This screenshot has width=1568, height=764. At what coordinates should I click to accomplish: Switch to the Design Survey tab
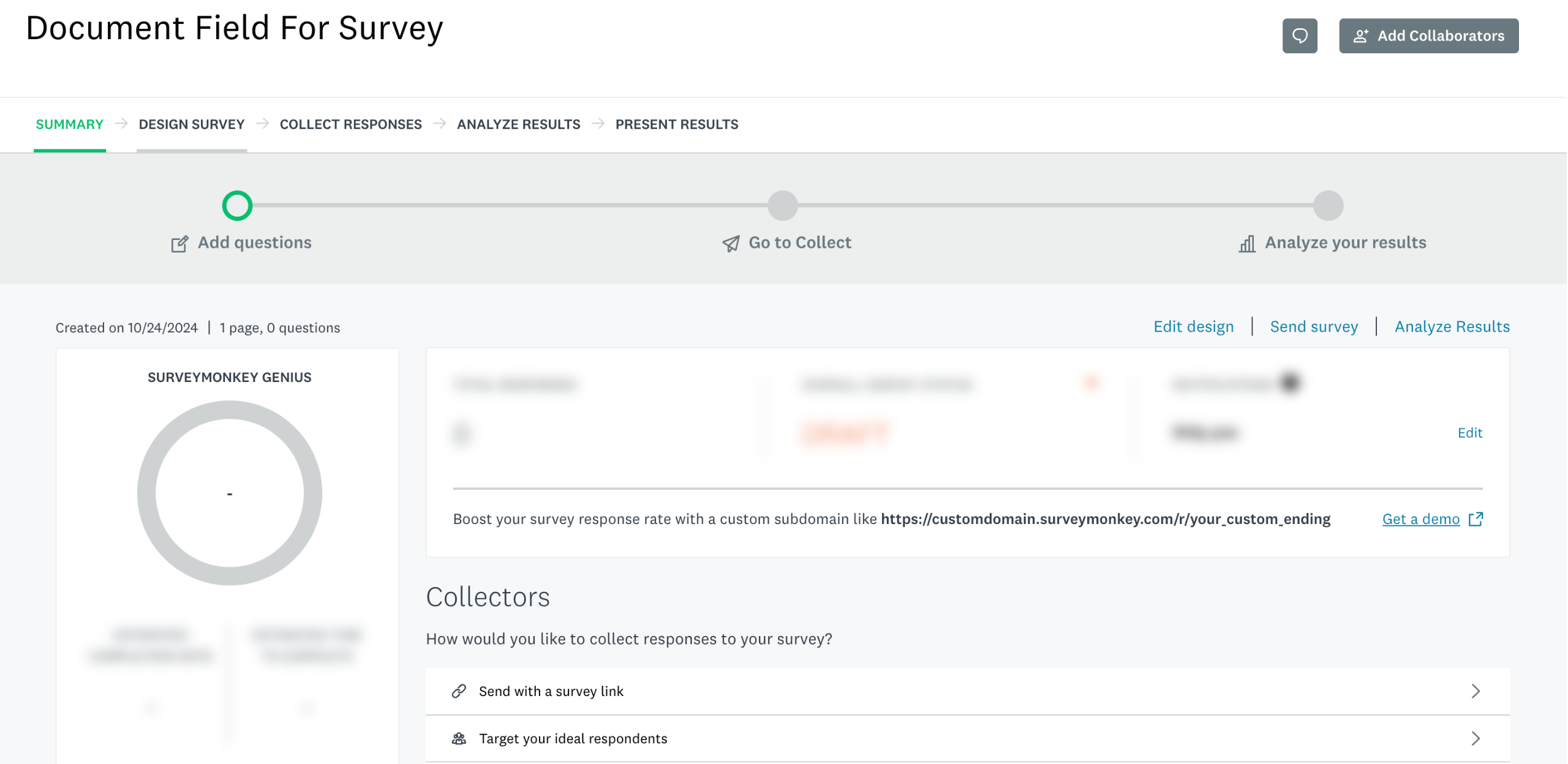coord(191,124)
